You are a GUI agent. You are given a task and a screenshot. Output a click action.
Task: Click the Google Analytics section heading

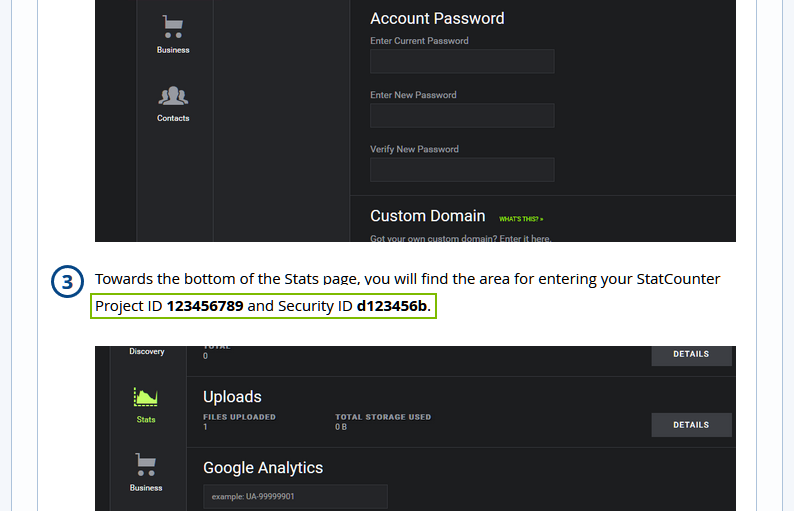[263, 468]
